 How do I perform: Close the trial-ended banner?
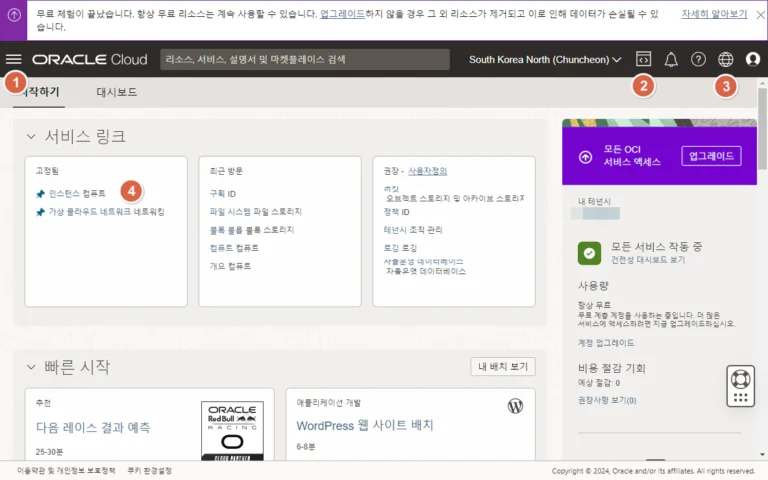click(x=760, y=15)
